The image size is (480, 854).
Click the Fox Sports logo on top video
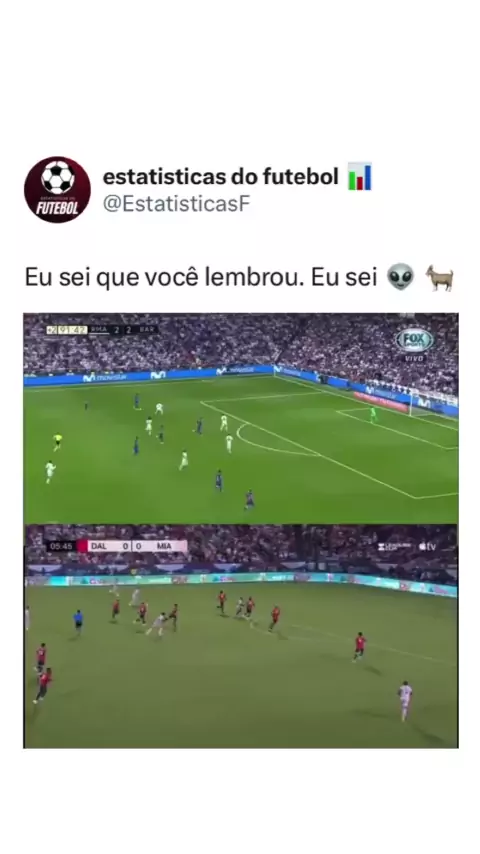pos(415,340)
